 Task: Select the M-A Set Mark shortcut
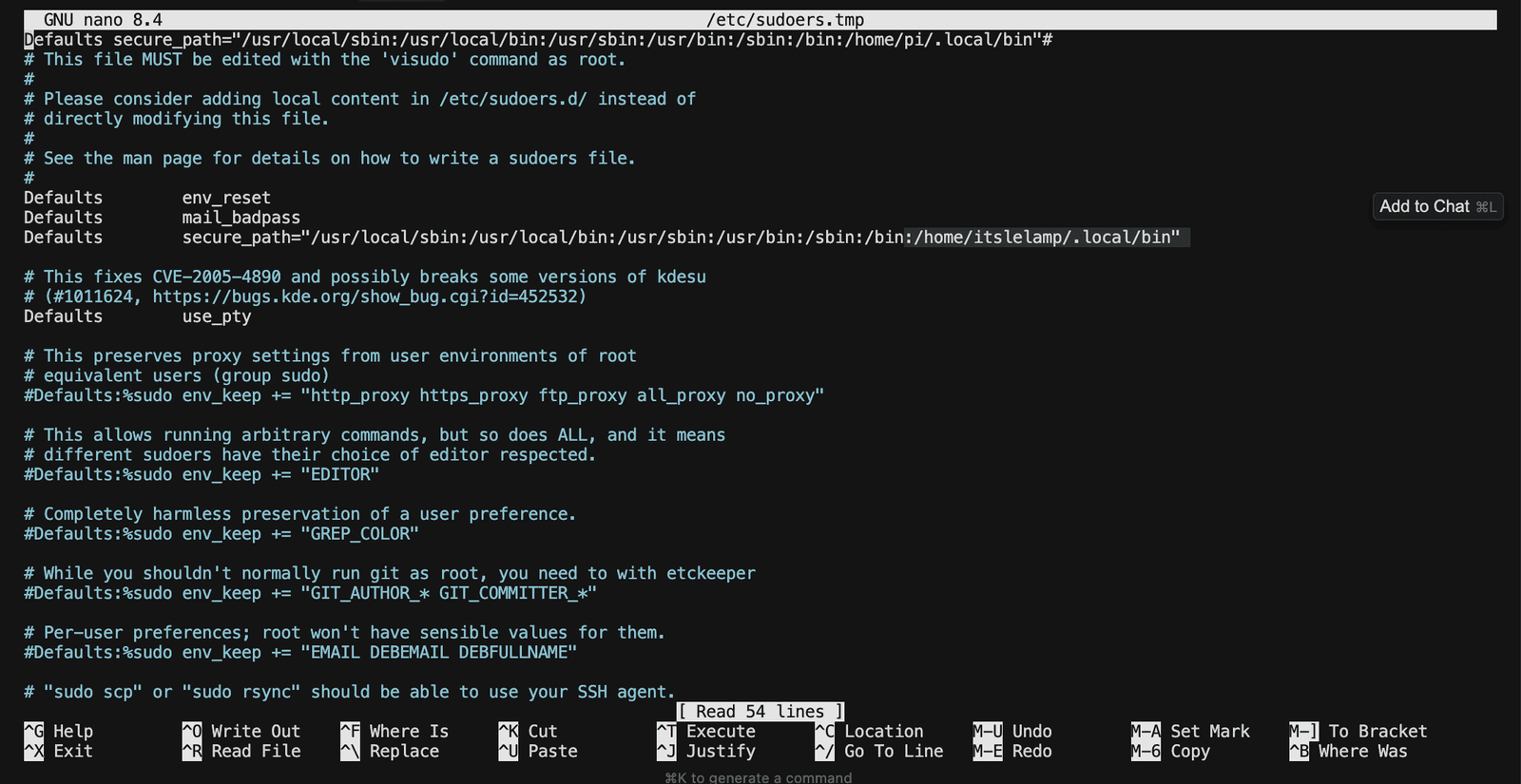pyautogui.click(x=1190, y=731)
